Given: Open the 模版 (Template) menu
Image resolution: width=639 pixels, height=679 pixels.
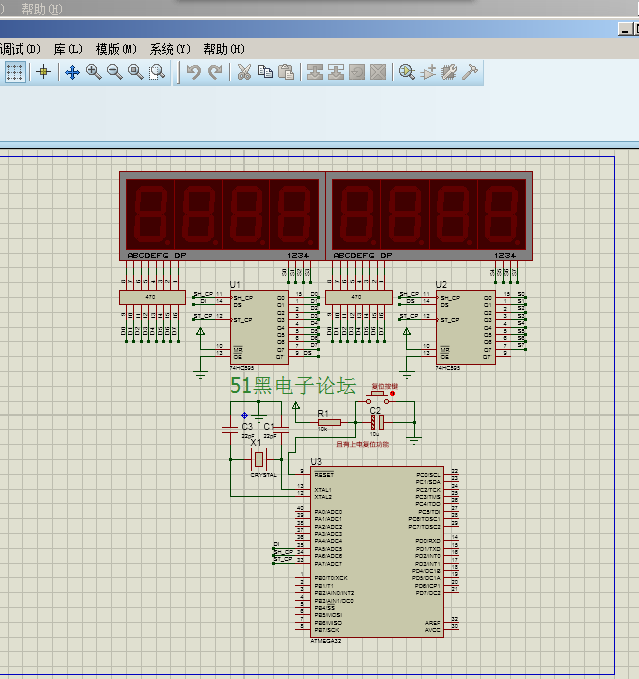Looking at the screenshot, I should coord(117,49).
